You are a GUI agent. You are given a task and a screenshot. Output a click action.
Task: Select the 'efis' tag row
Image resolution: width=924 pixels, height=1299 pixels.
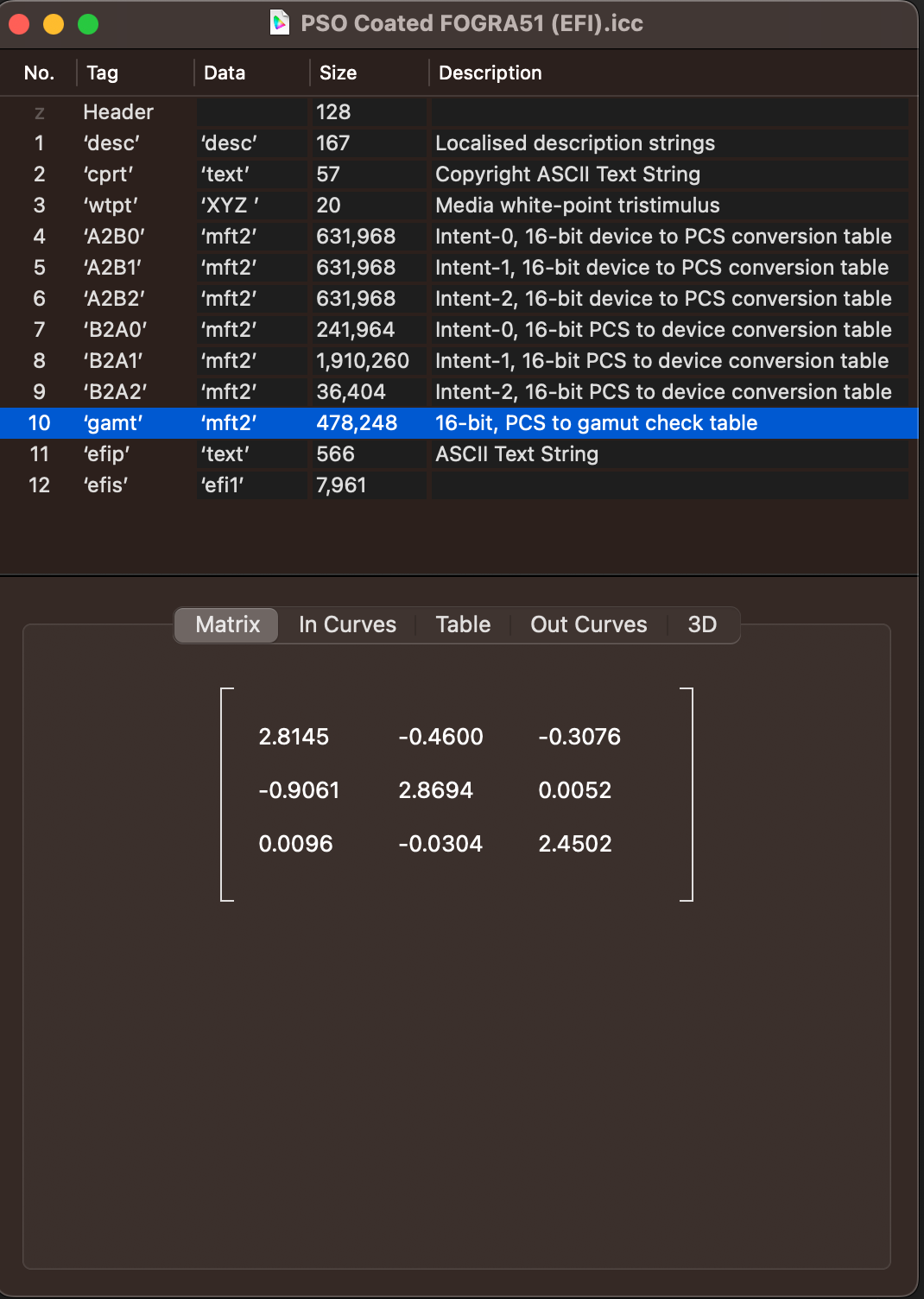point(345,485)
